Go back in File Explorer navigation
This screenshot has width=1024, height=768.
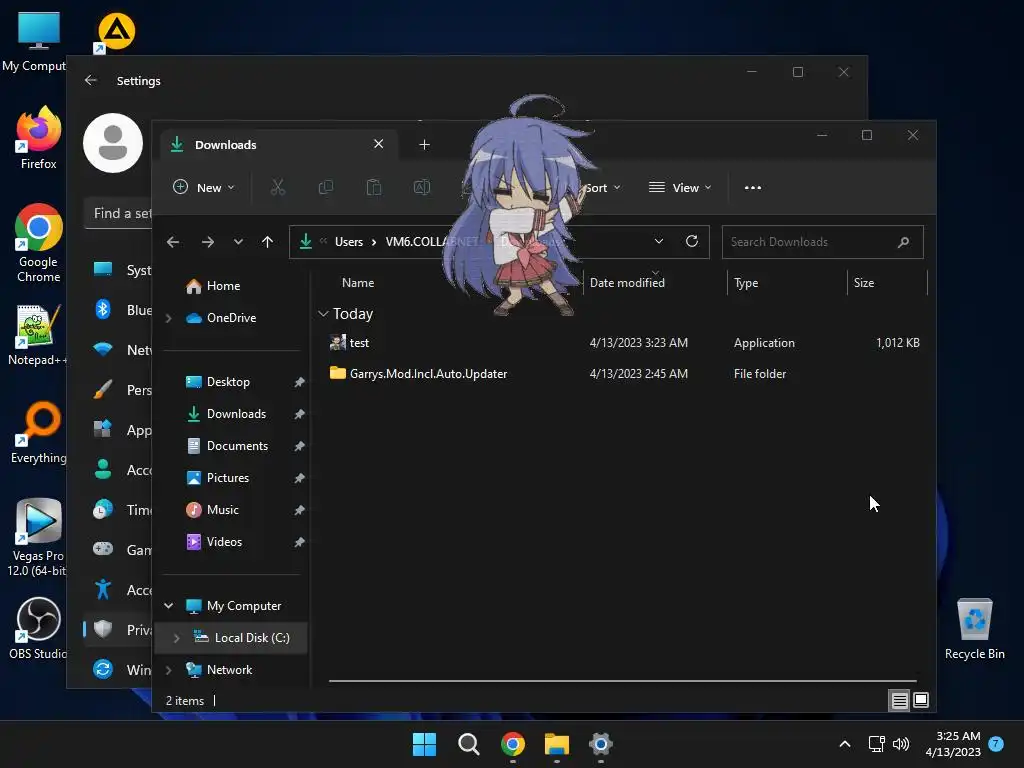[173, 242]
